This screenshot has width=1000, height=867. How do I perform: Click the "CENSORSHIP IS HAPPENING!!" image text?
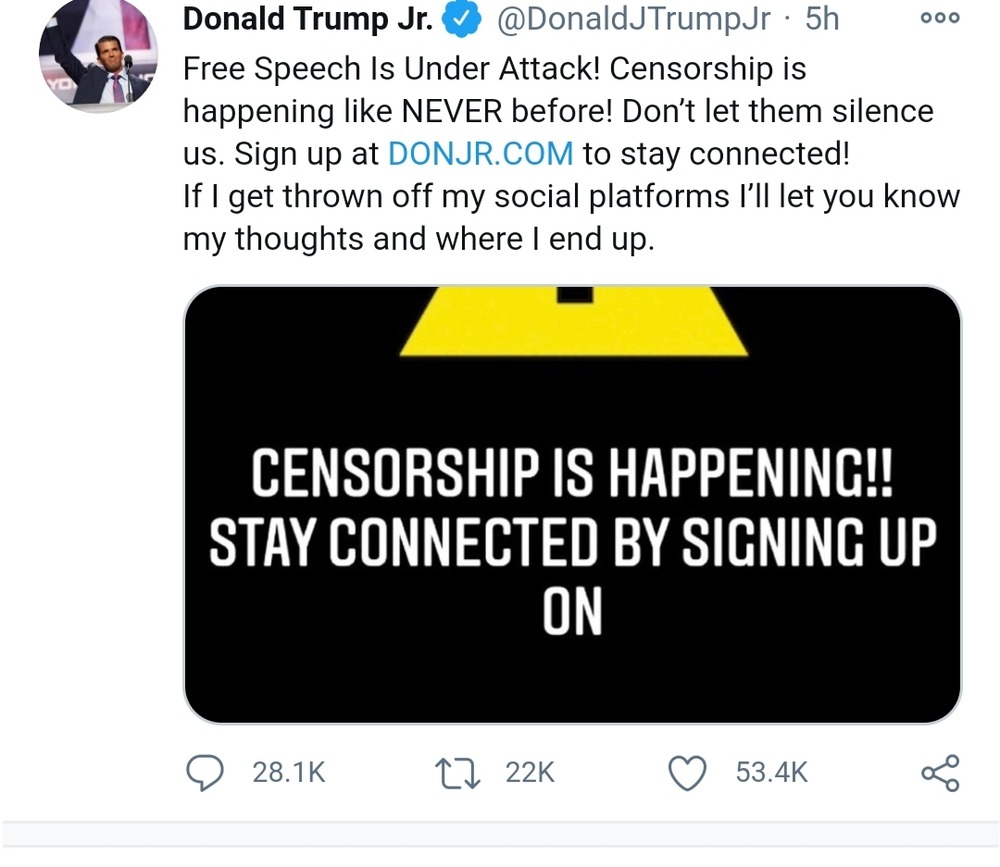point(573,472)
